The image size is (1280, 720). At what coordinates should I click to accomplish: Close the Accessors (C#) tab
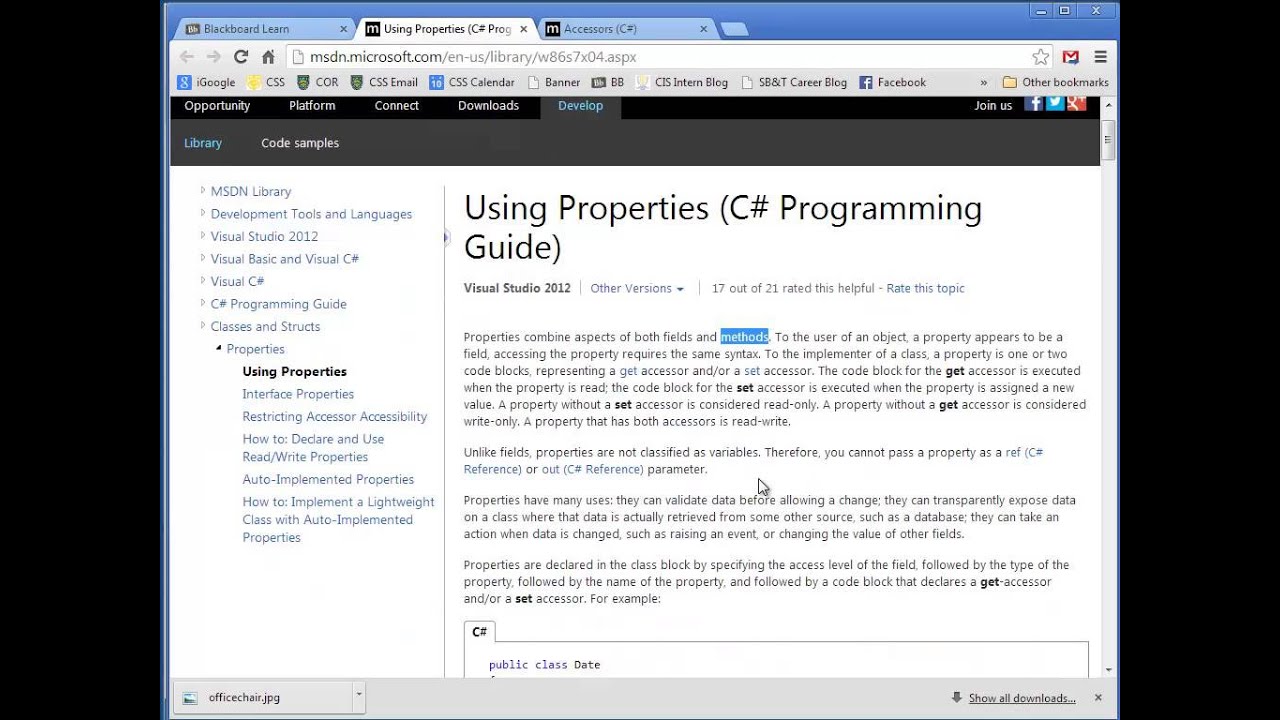click(704, 29)
